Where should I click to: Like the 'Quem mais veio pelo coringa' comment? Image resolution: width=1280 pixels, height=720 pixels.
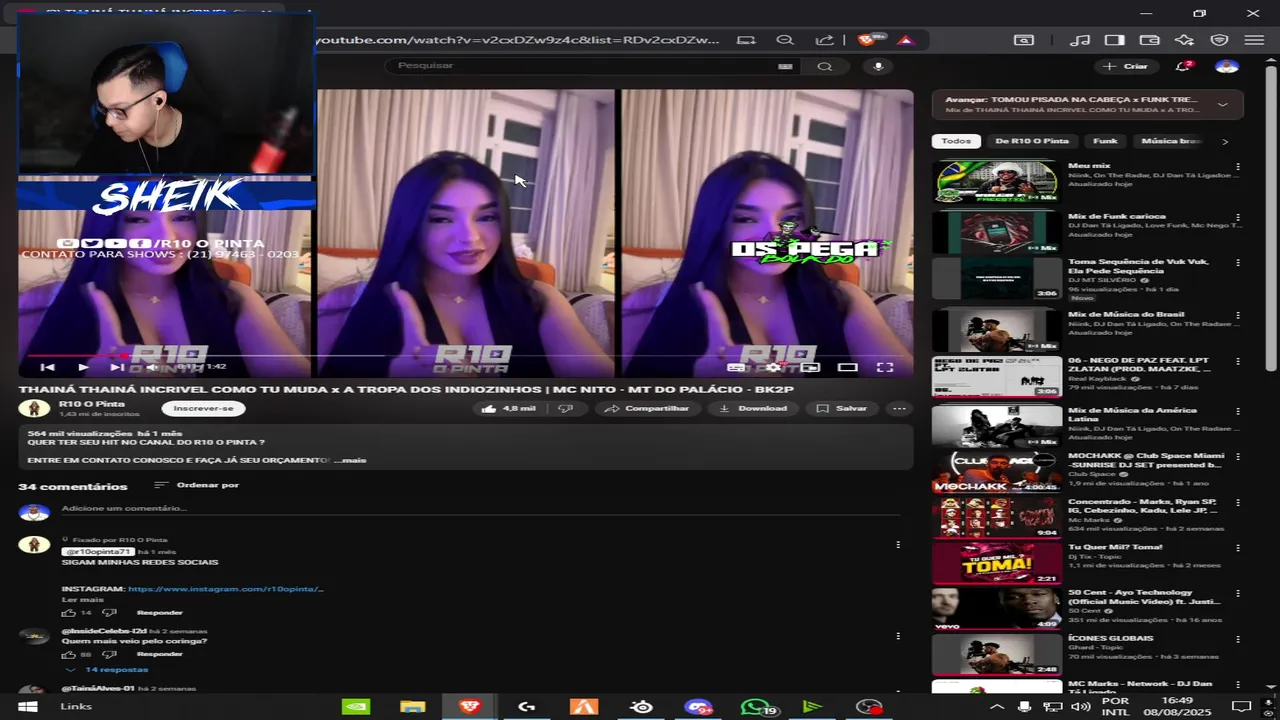point(69,654)
